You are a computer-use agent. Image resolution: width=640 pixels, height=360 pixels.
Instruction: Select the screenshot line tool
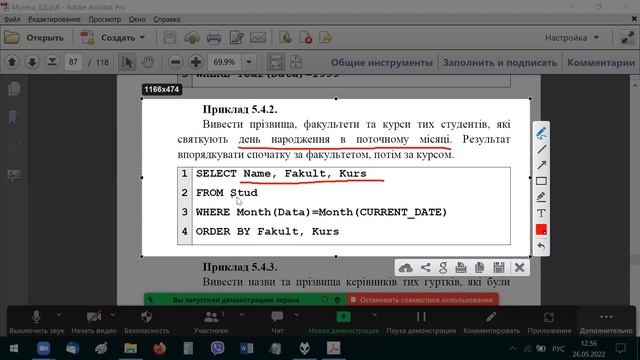pyautogui.click(x=541, y=149)
